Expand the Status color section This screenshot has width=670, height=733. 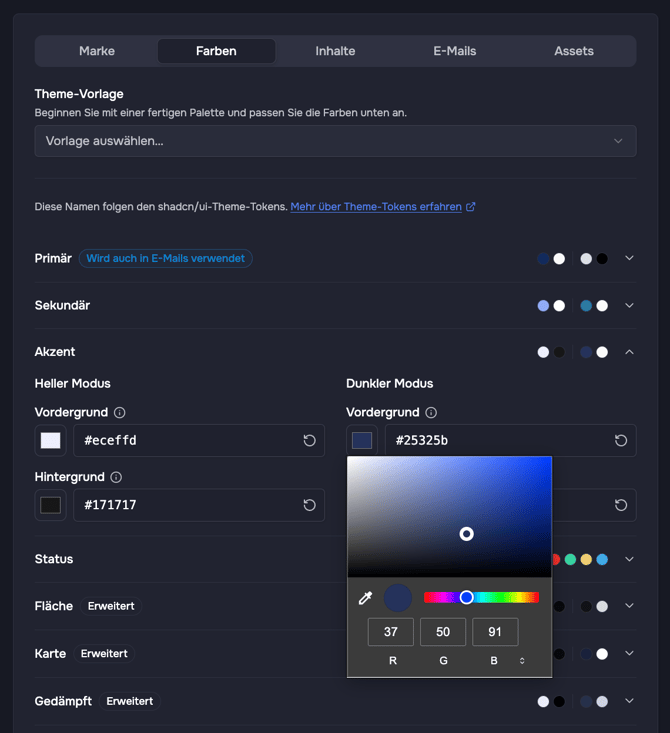629,559
